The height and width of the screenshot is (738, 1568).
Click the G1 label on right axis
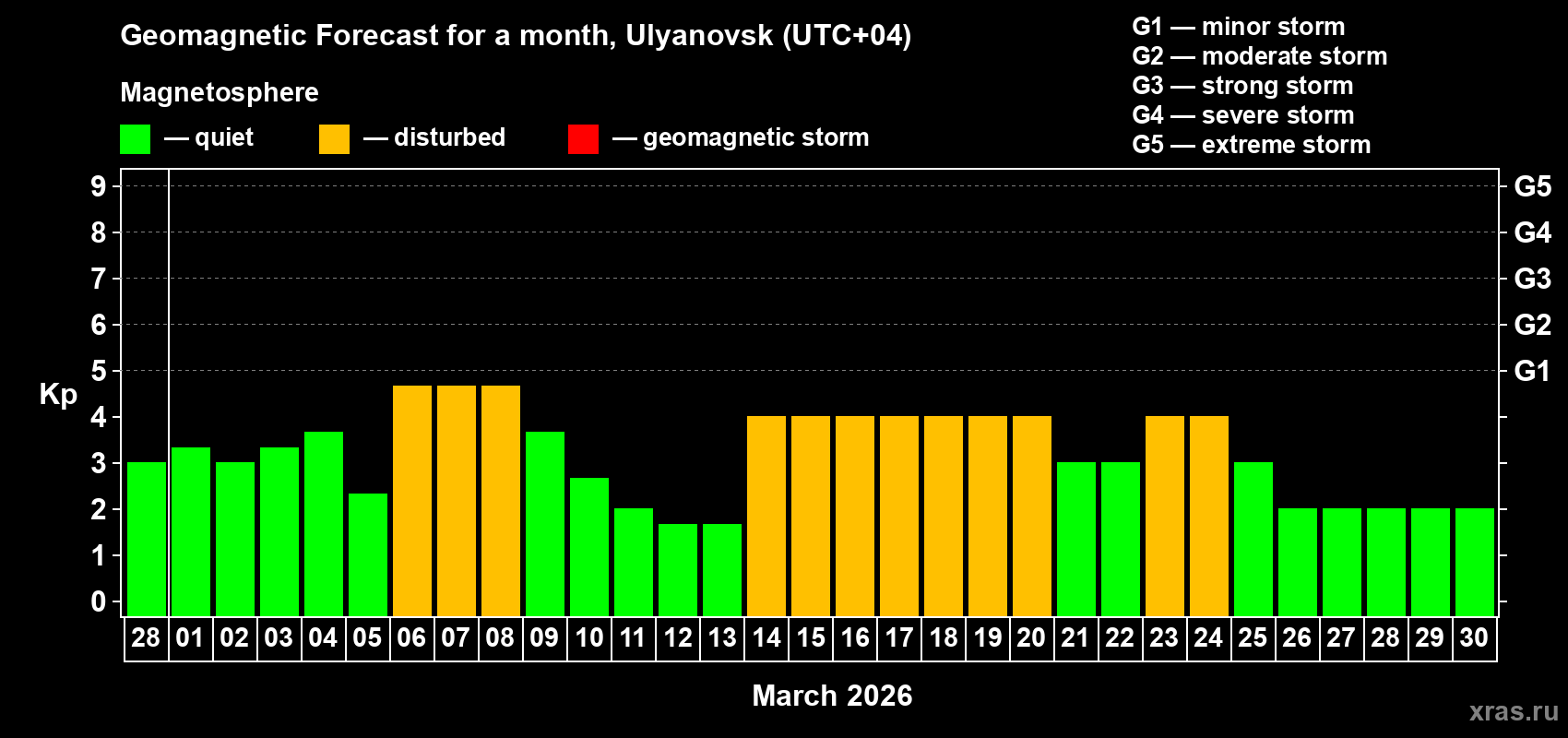coord(1532,371)
